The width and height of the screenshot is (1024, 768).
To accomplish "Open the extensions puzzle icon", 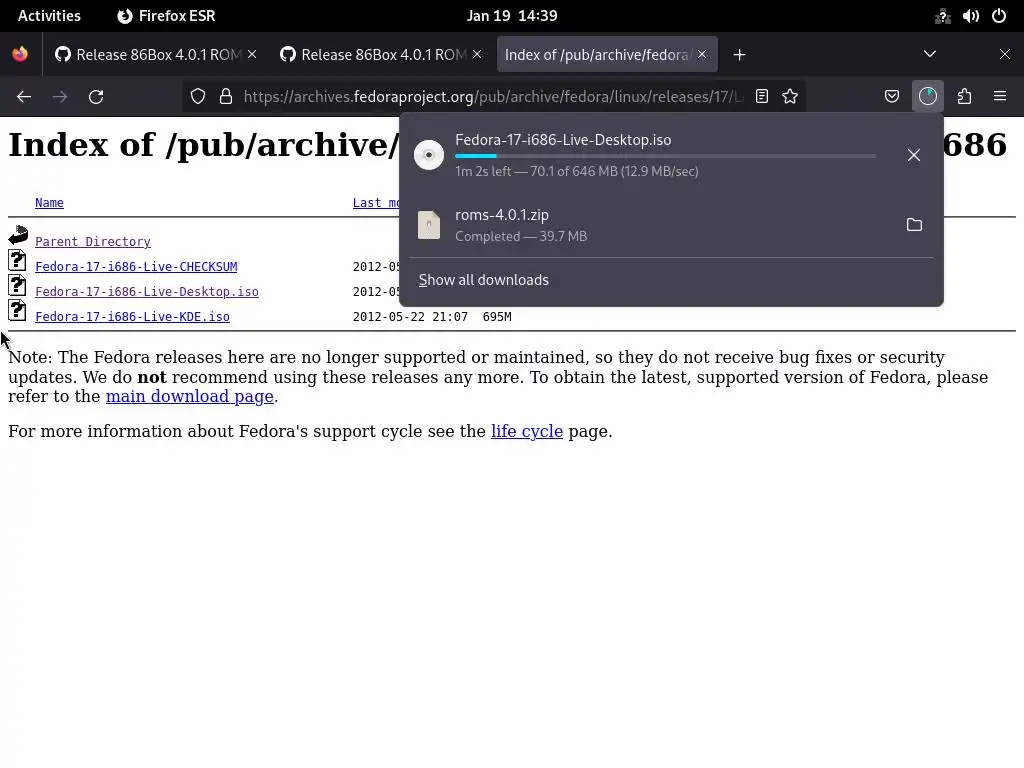I will coord(964,97).
